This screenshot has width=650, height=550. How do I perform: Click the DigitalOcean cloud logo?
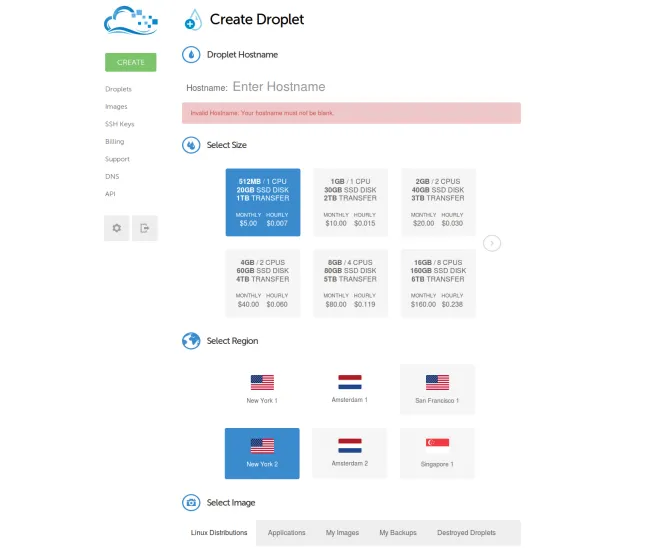131,20
